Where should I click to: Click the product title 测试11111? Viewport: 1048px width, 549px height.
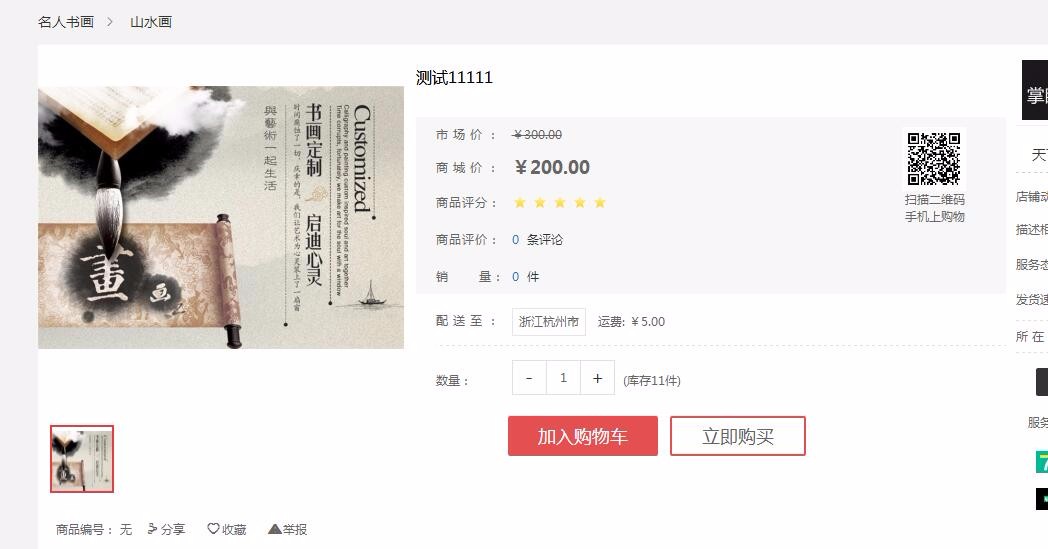pyautogui.click(x=454, y=78)
